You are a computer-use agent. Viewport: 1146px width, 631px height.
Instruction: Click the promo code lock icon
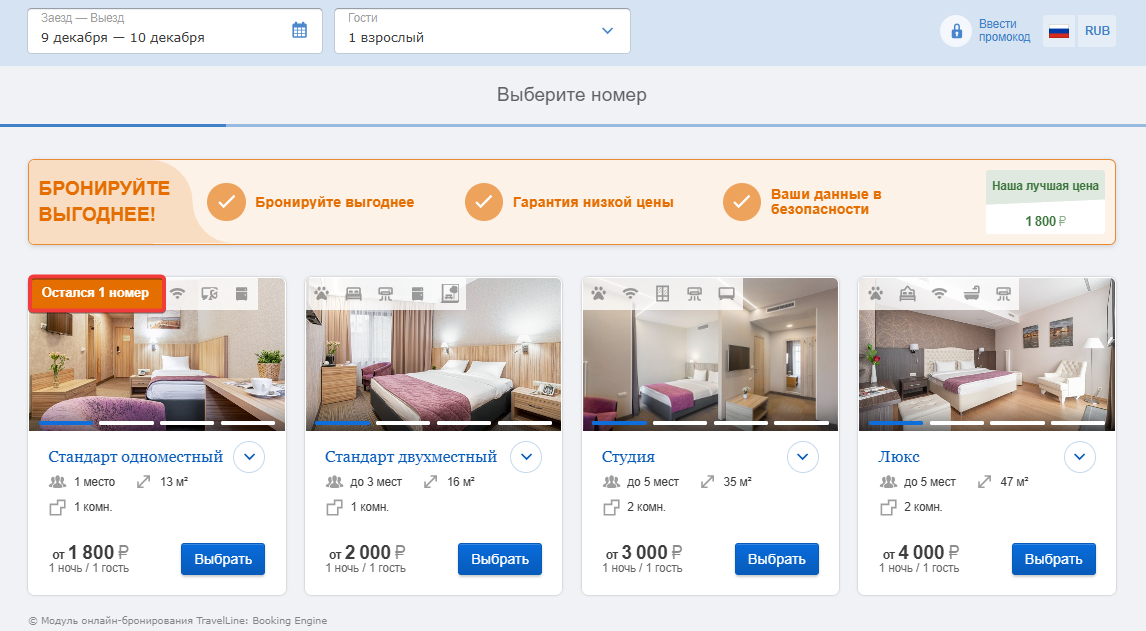click(x=956, y=31)
